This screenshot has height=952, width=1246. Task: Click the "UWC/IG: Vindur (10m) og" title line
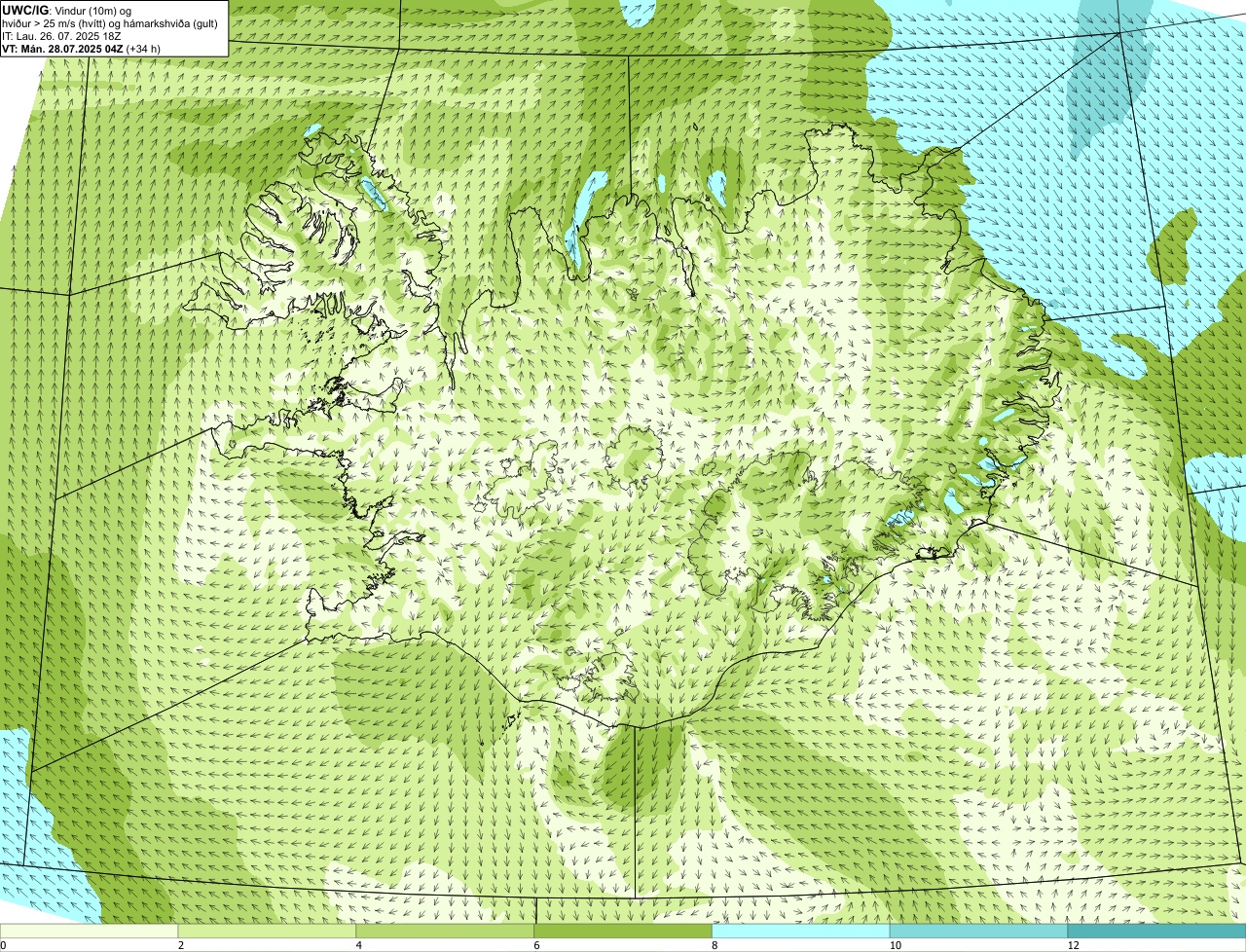coord(66,10)
